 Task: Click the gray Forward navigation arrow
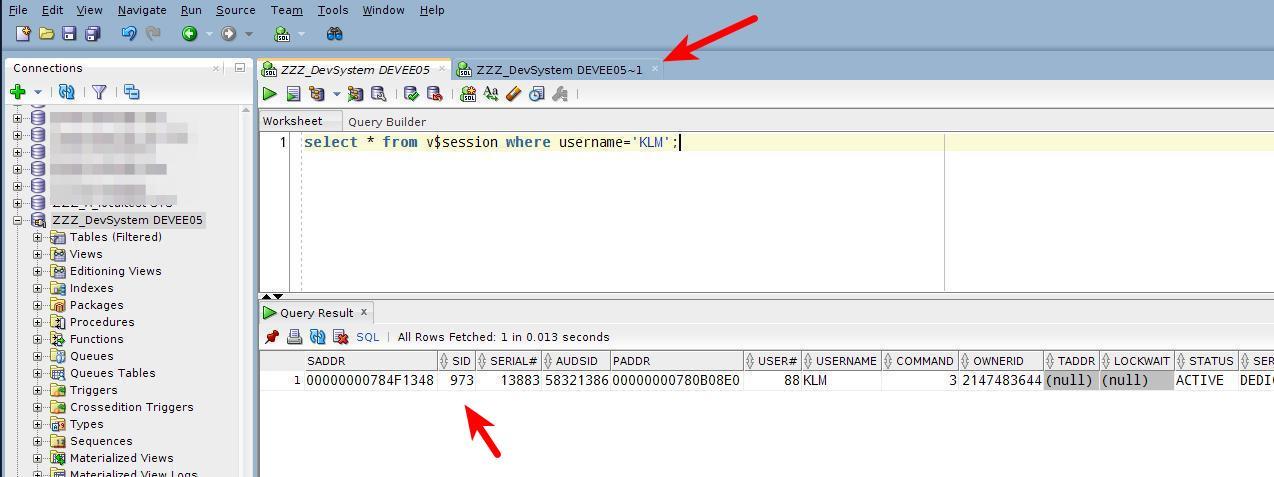coord(229,34)
